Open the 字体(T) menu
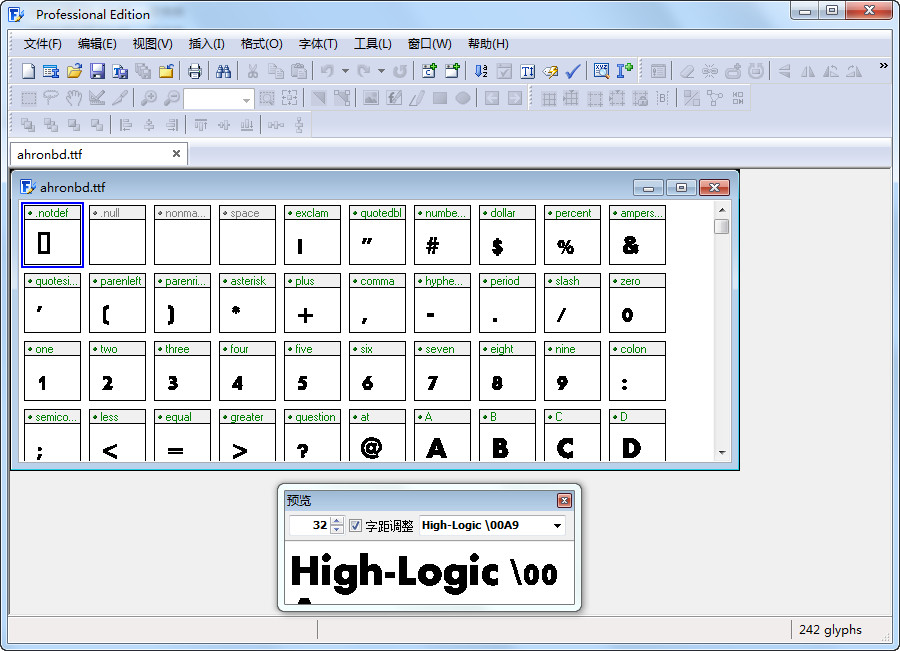900x651 pixels. pos(318,44)
